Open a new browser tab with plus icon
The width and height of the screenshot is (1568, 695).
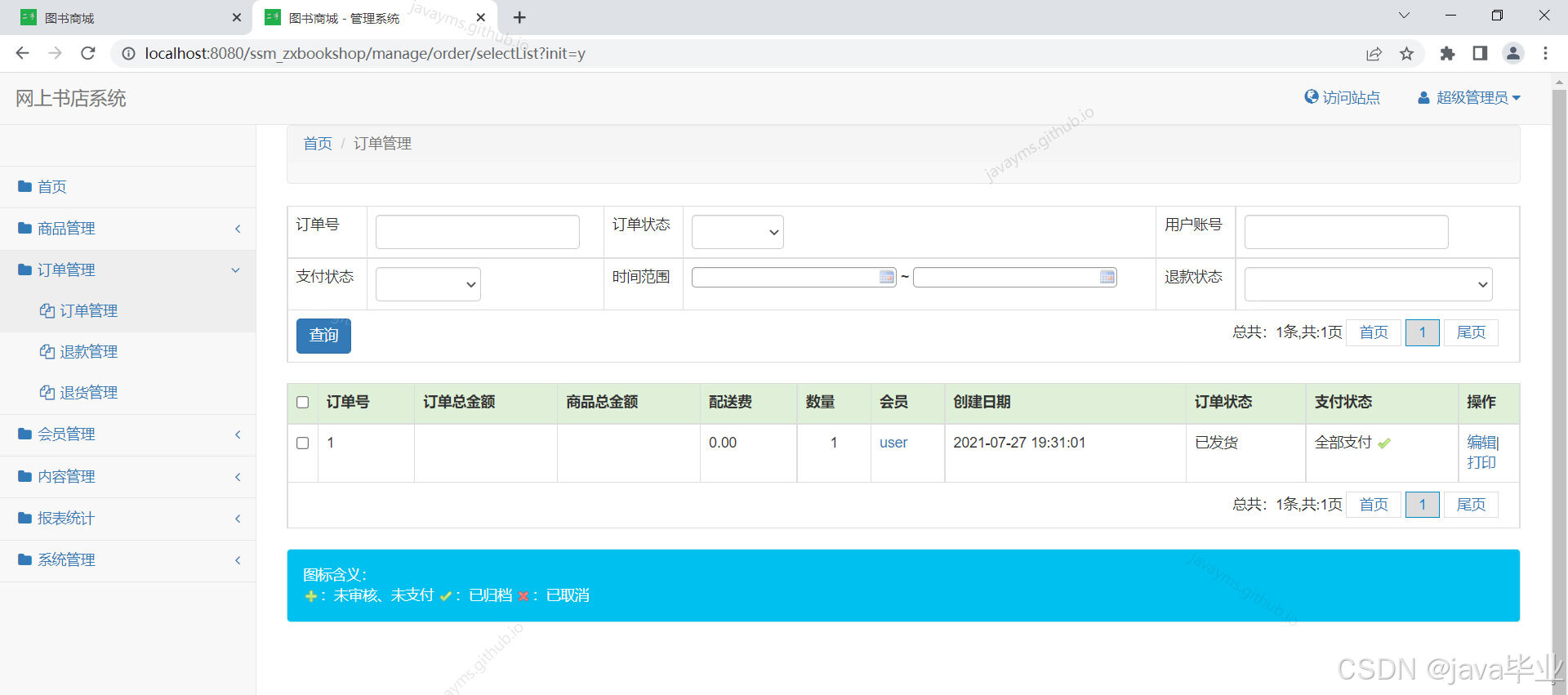(519, 17)
